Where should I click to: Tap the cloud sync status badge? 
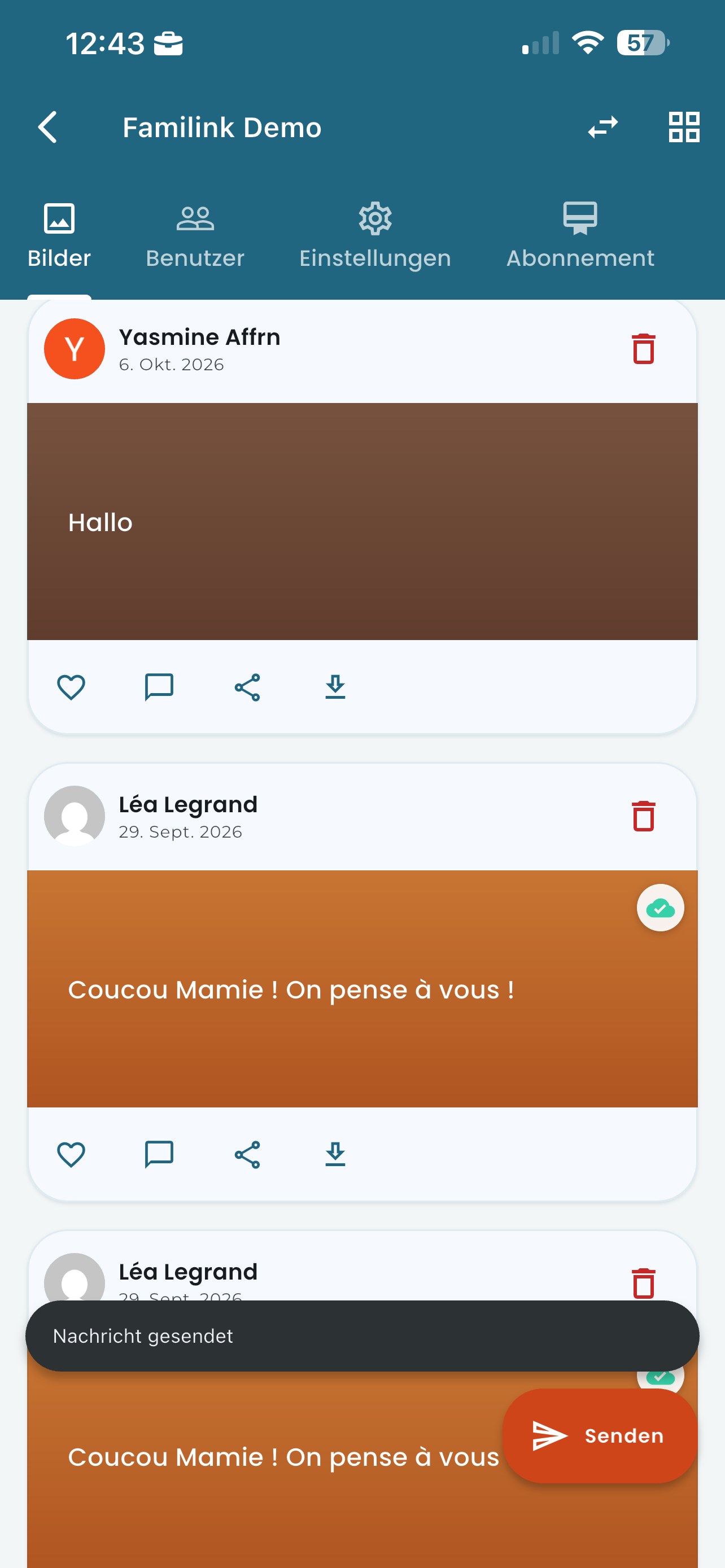661,908
